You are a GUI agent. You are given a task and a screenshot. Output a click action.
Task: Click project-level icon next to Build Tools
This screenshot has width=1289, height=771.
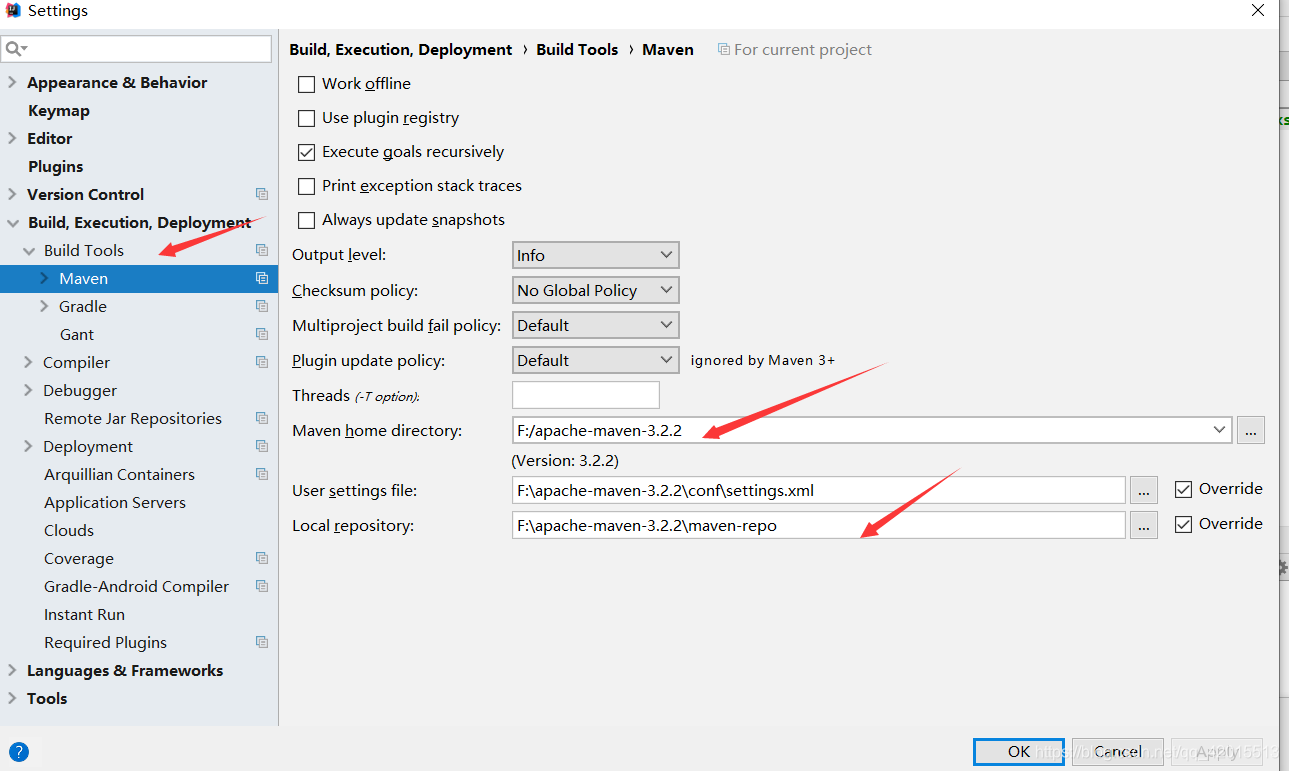click(262, 250)
